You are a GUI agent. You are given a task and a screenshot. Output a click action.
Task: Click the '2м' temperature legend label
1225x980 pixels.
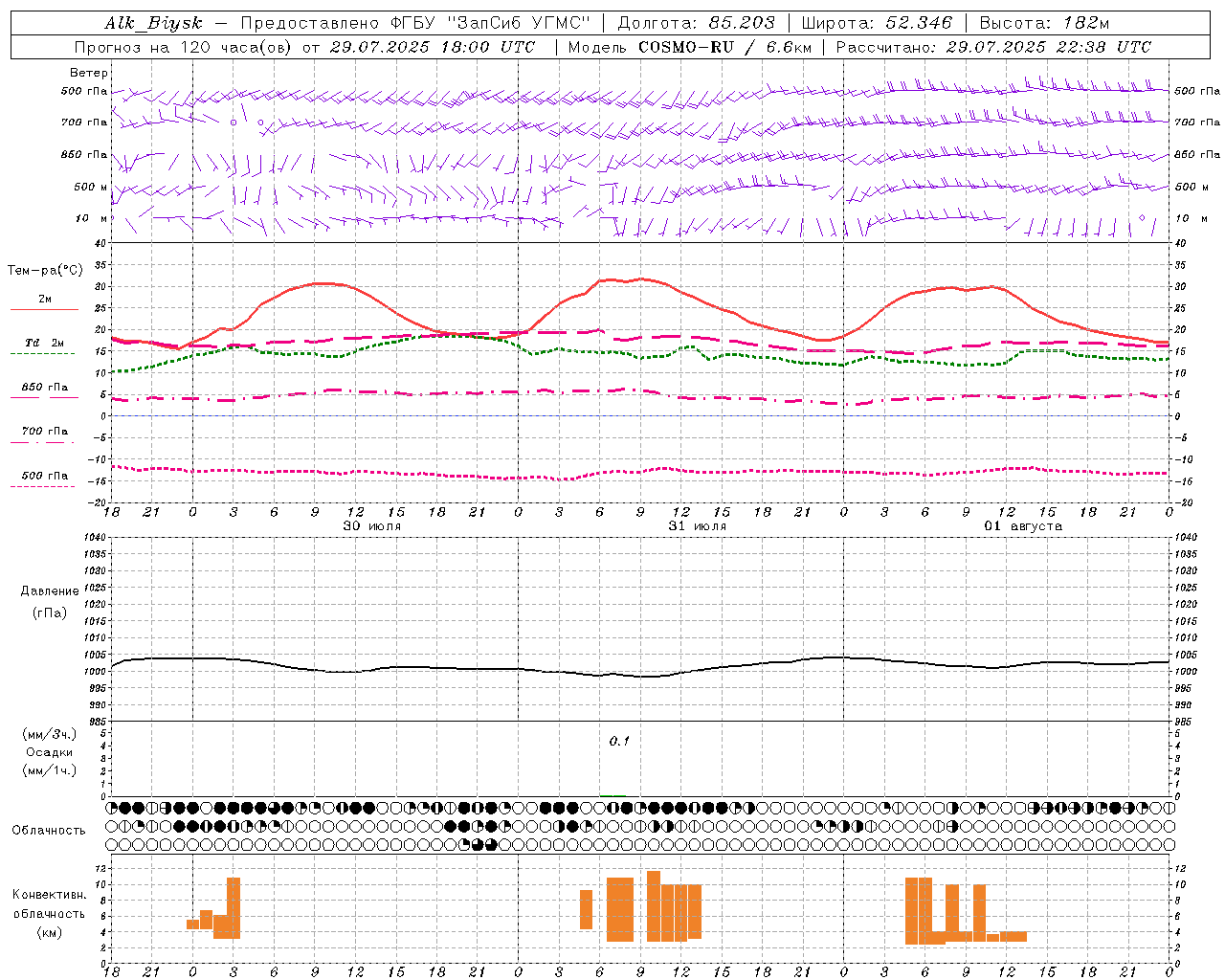click(x=45, y=299)
